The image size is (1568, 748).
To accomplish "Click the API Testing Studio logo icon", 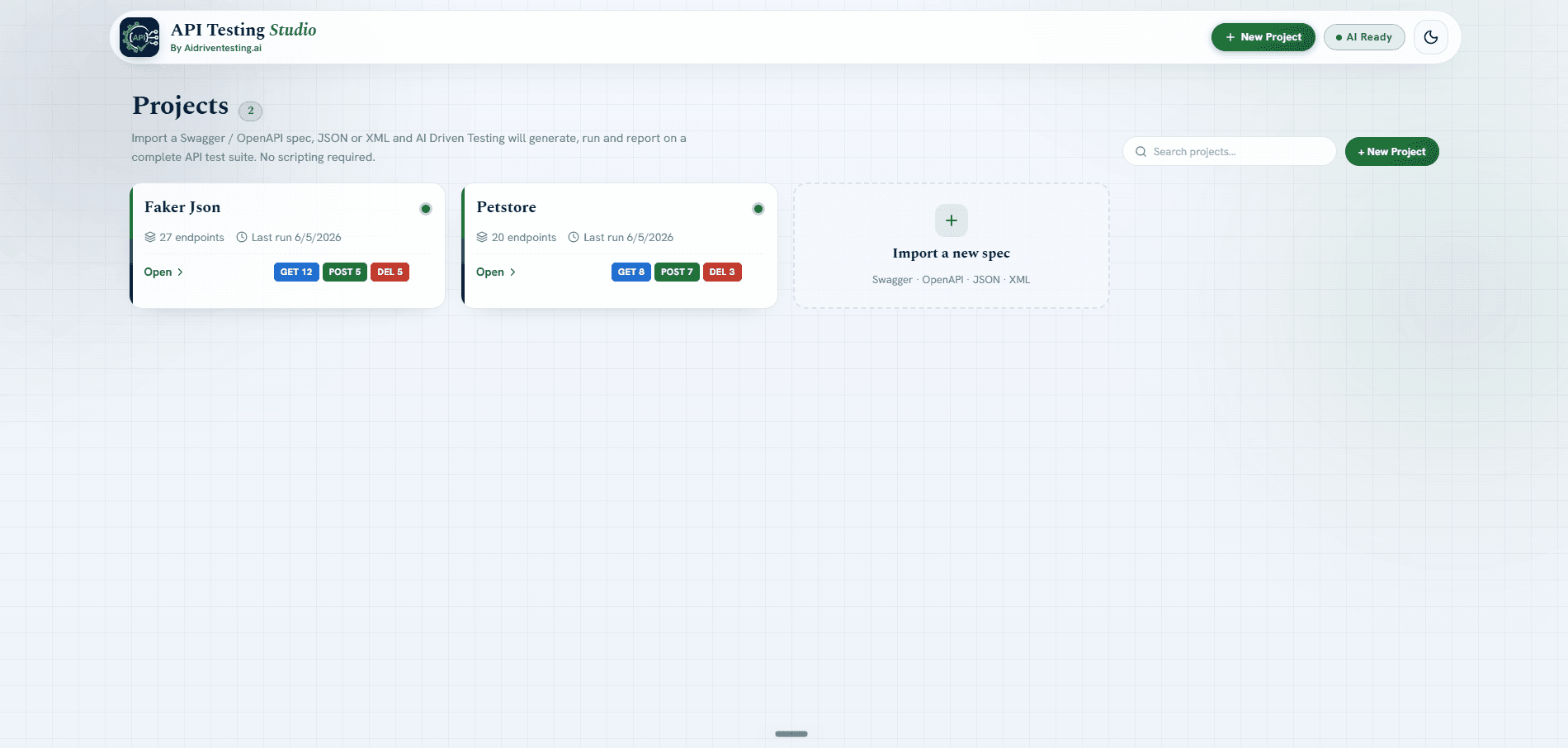I will coord(139,37).
